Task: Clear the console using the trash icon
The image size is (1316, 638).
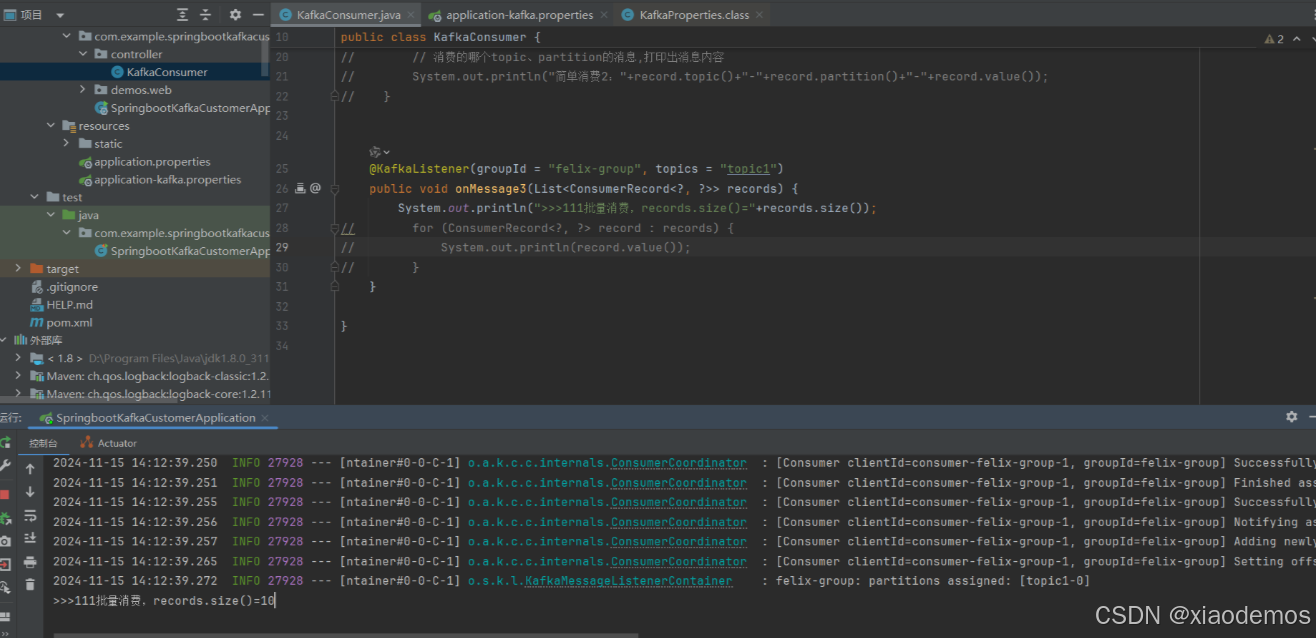Action: pyautogui.click(x=30, y=584)
